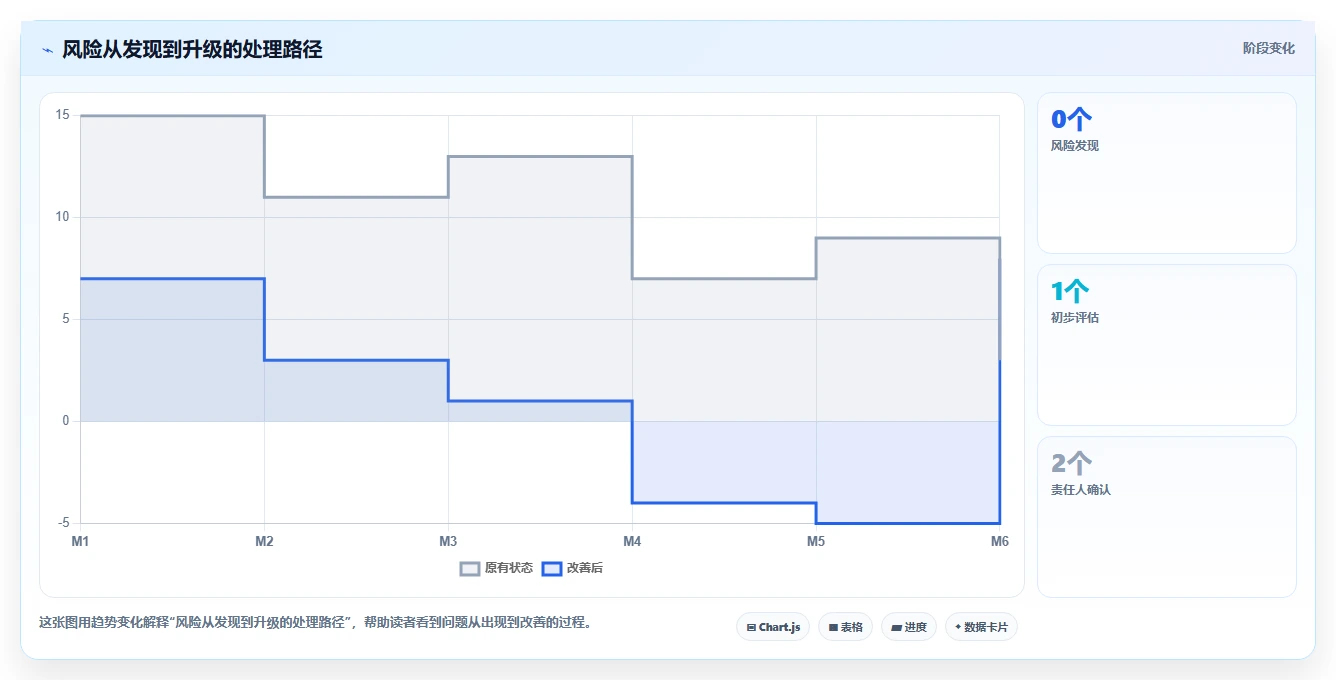1336x680 pixels.
Task: Toggle the 改善后 legend item
Action: (572, 568)
